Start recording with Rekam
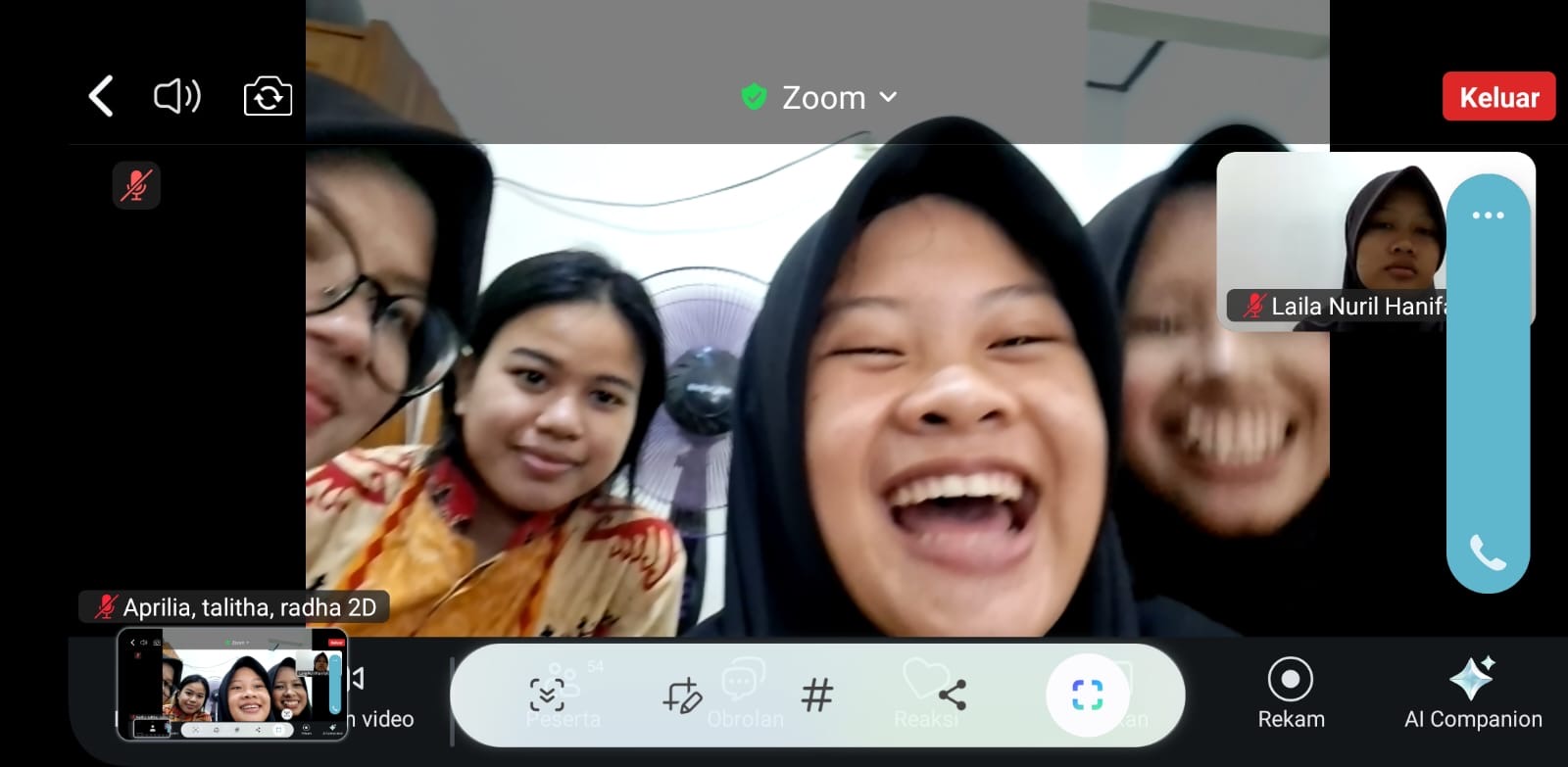 coord(1291,695)
